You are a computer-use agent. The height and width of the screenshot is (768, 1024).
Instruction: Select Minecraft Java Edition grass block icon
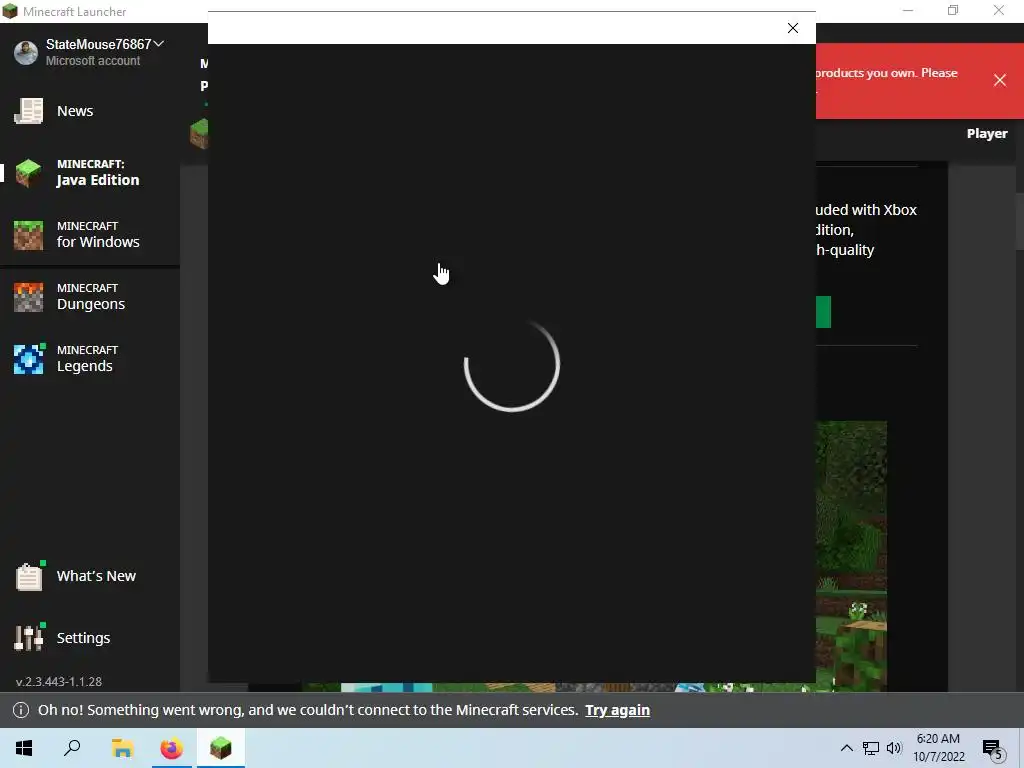click(29, 173)
